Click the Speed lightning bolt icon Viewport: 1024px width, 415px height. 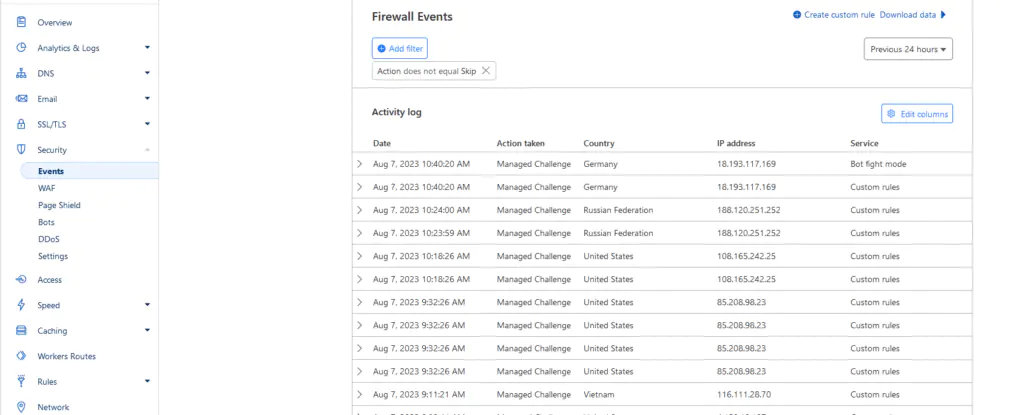pyautogui.click(x=21, y=305)
